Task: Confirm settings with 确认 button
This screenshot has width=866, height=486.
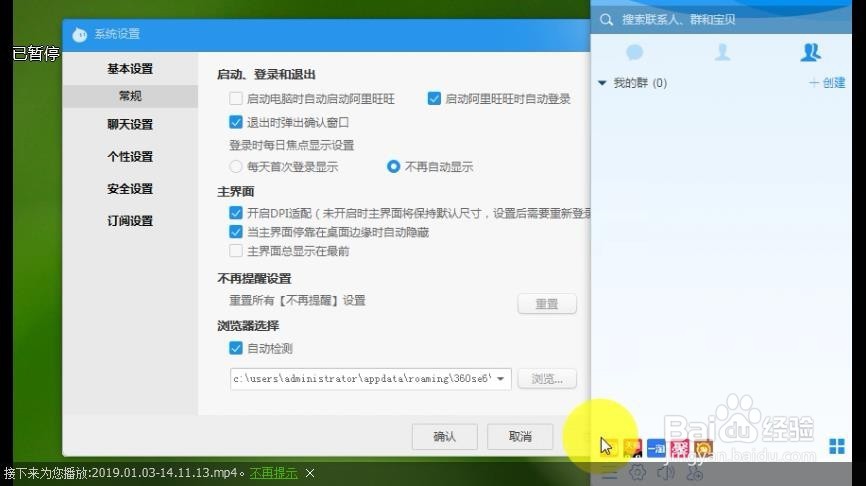Action: point(445,436)
